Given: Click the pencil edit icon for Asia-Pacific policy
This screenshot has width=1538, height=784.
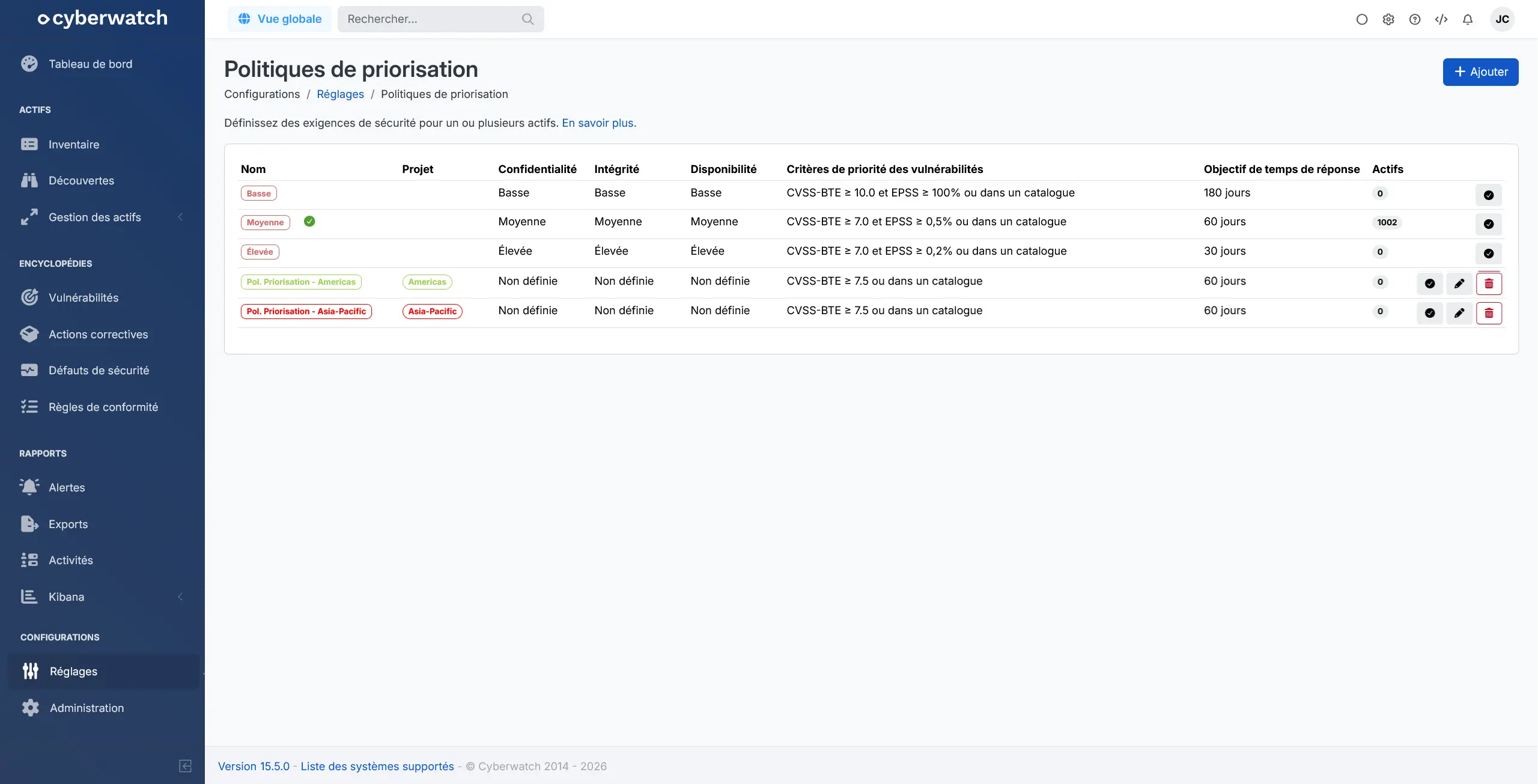Looking at the screenshot, I should pos(1459,313).
